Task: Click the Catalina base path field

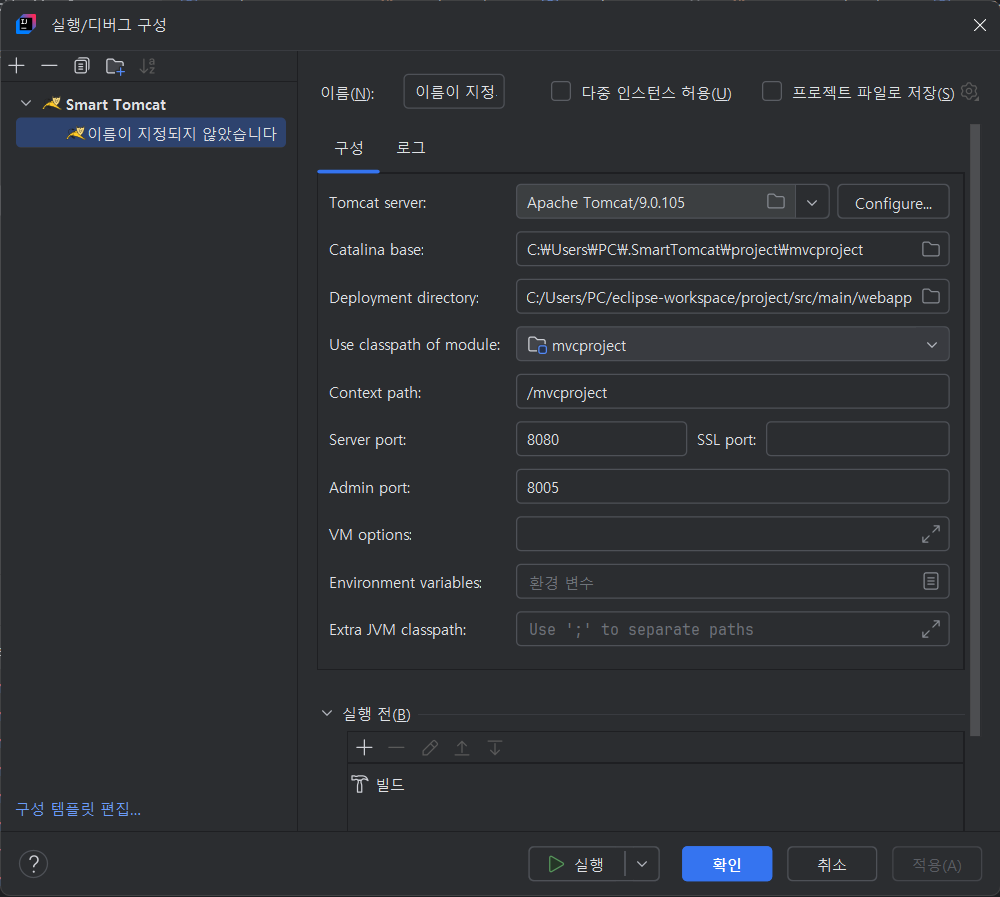Action: click(x=732, y=249)
